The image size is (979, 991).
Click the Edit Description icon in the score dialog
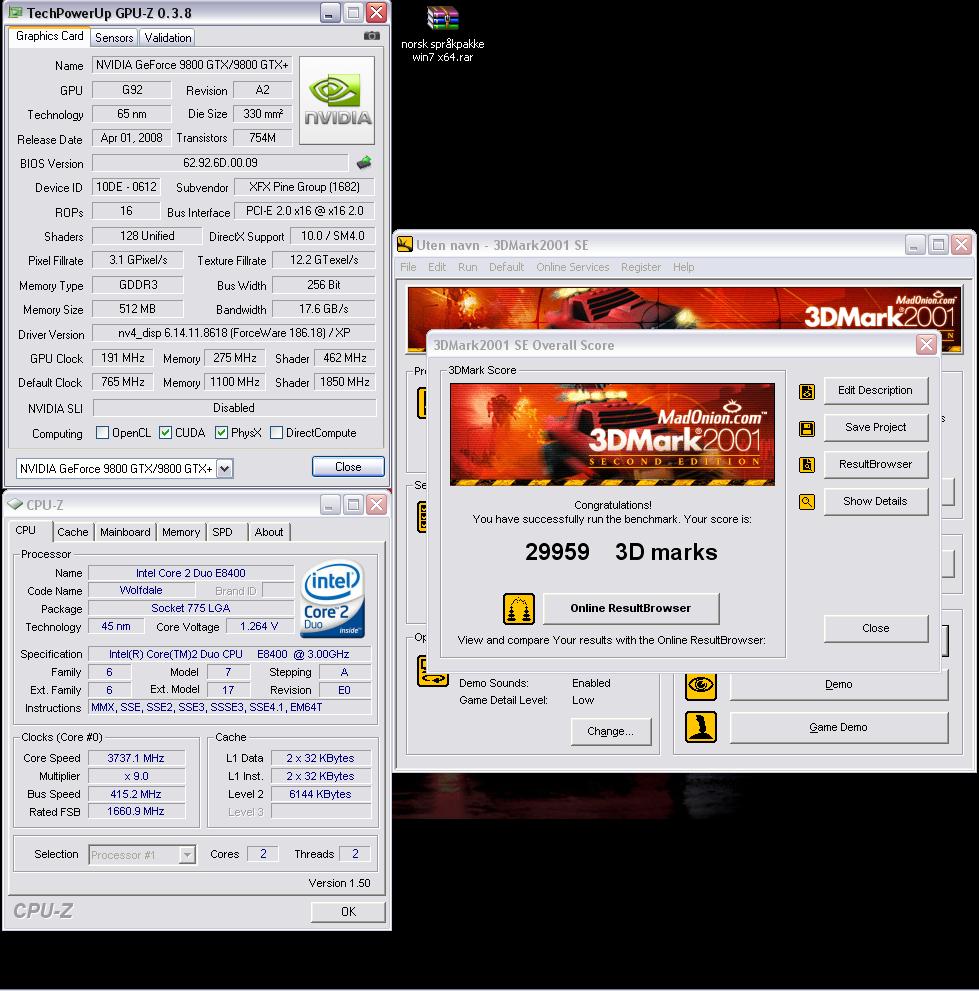coord(807,392)
